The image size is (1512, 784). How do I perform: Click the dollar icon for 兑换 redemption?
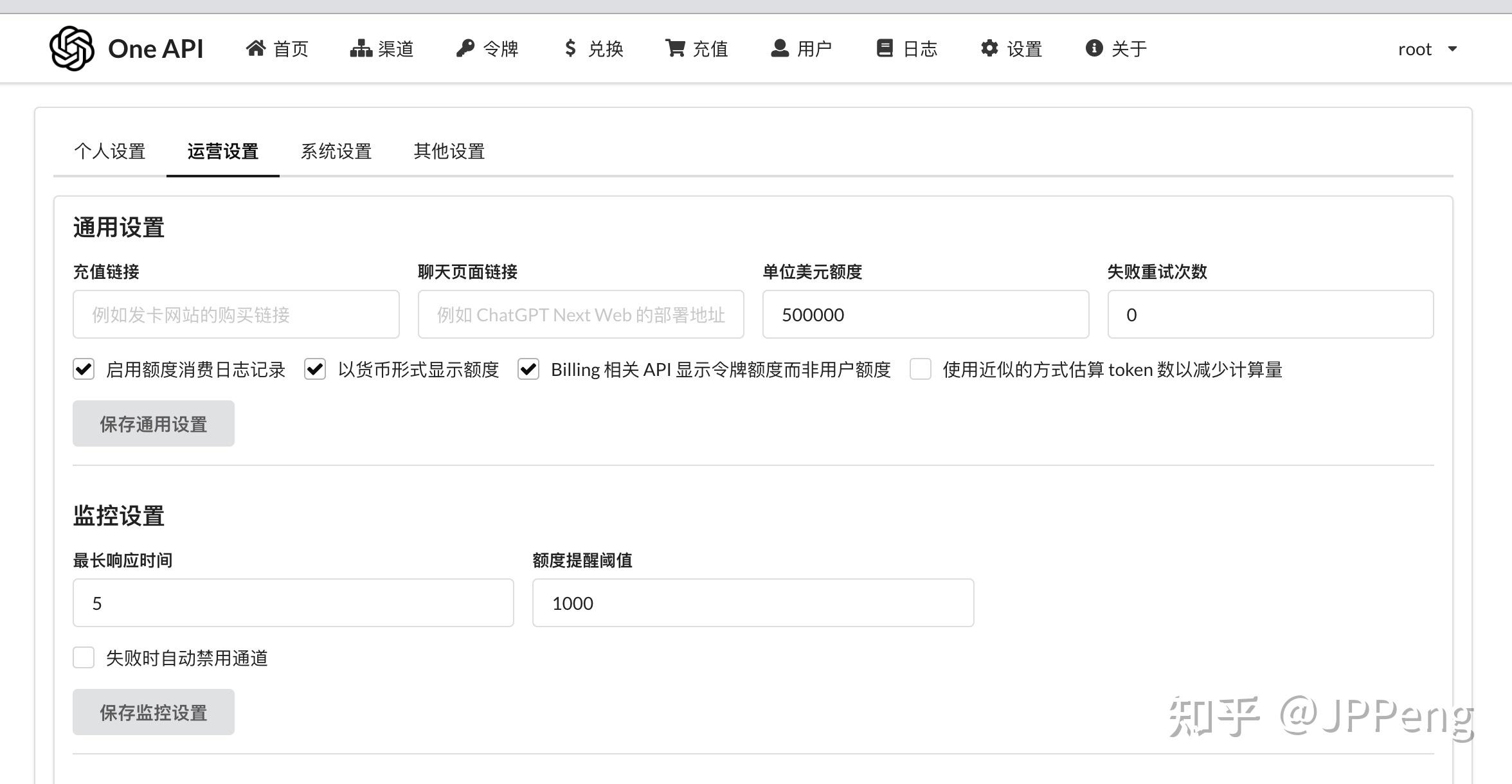tap(568, 48)
